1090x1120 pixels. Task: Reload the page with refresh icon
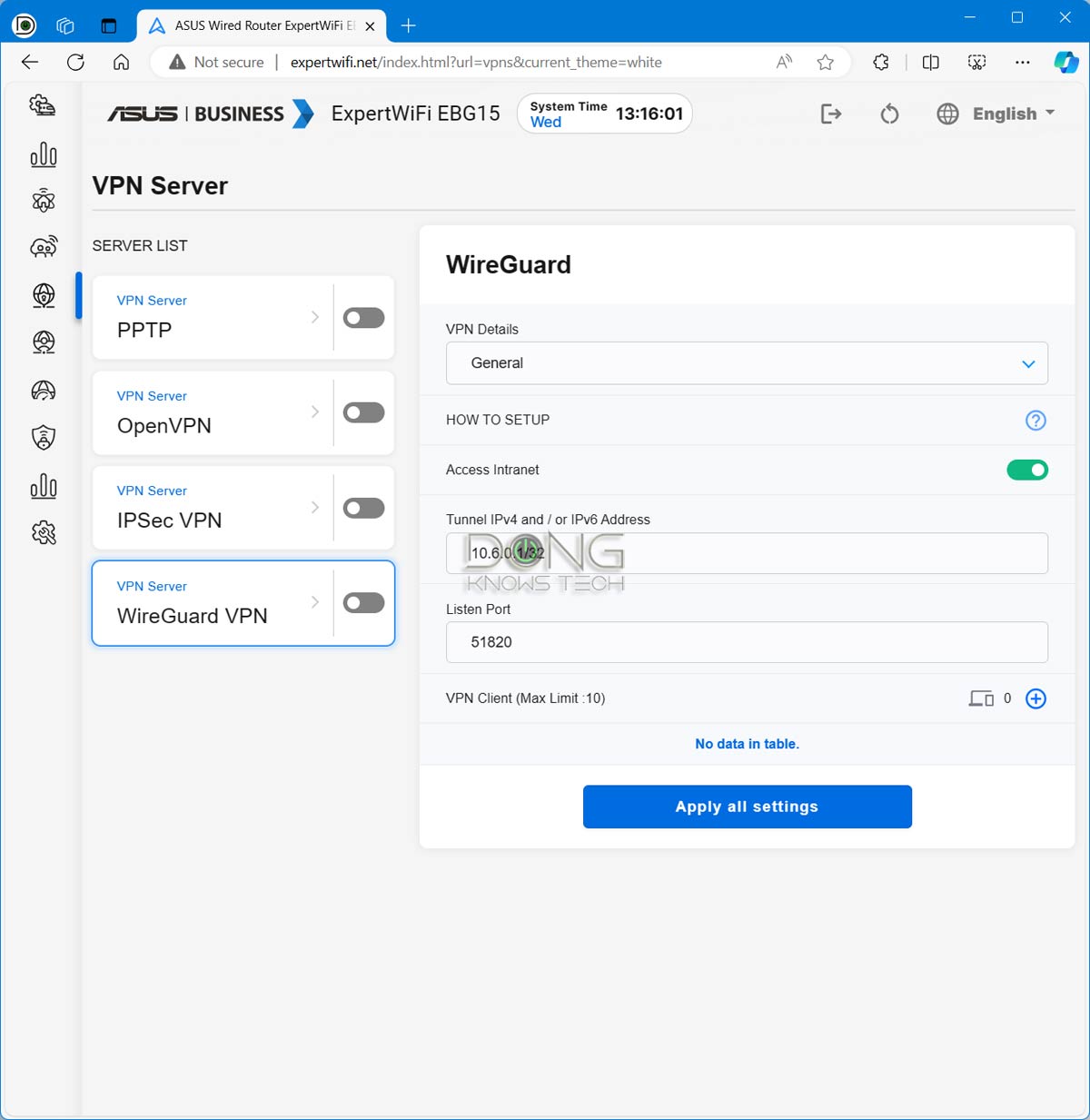(x=75, y=62)
